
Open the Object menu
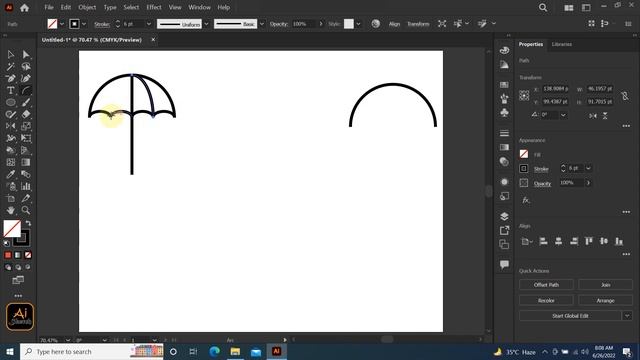click(x=87, y=7)
